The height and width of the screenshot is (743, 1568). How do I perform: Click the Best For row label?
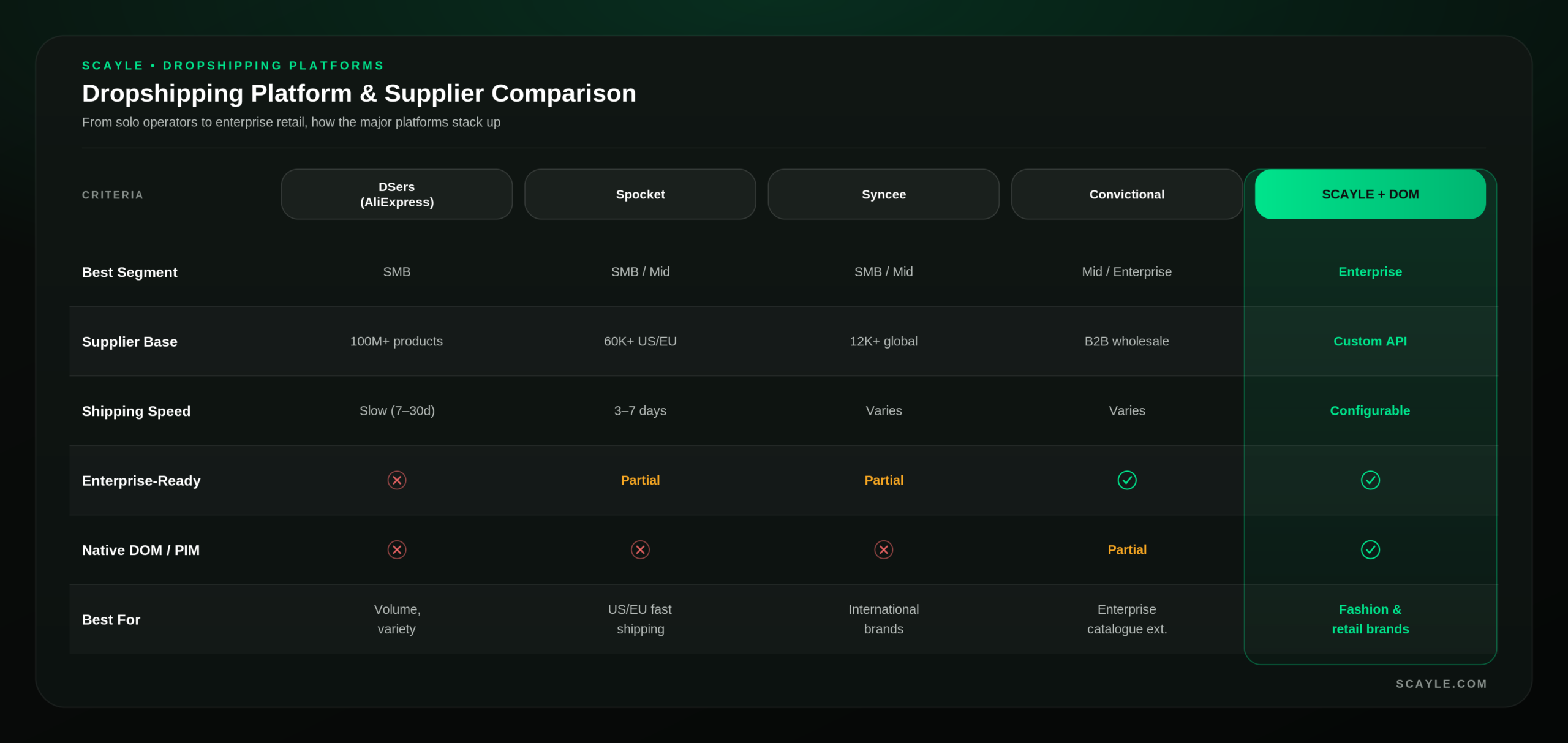[x=111, y=619]
